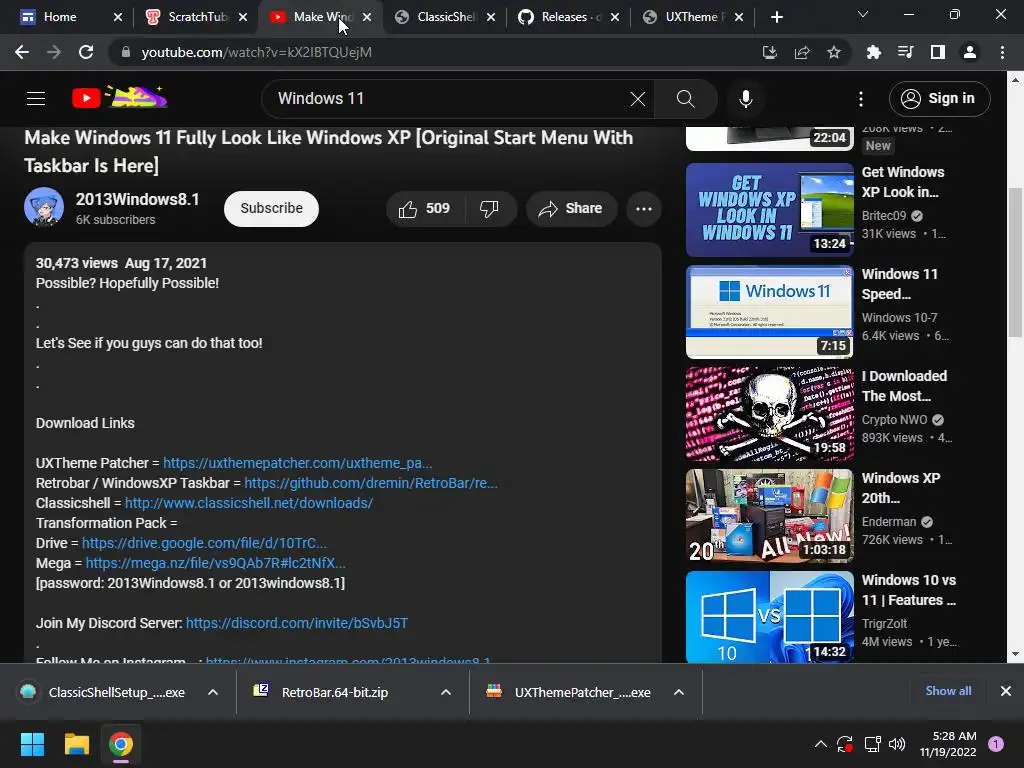Bookmark this page with the star icon

coord(834,52)
